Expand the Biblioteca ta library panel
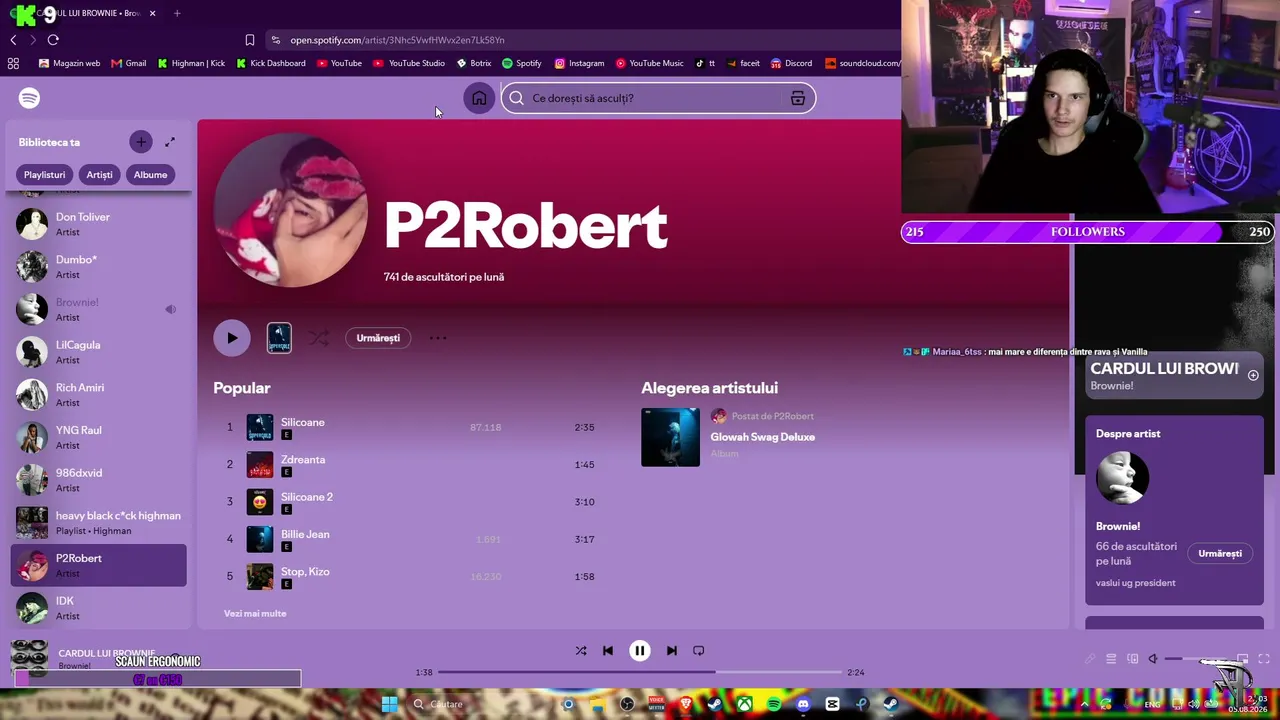This screenshot has width=1280, height=720. coord(170,142)
